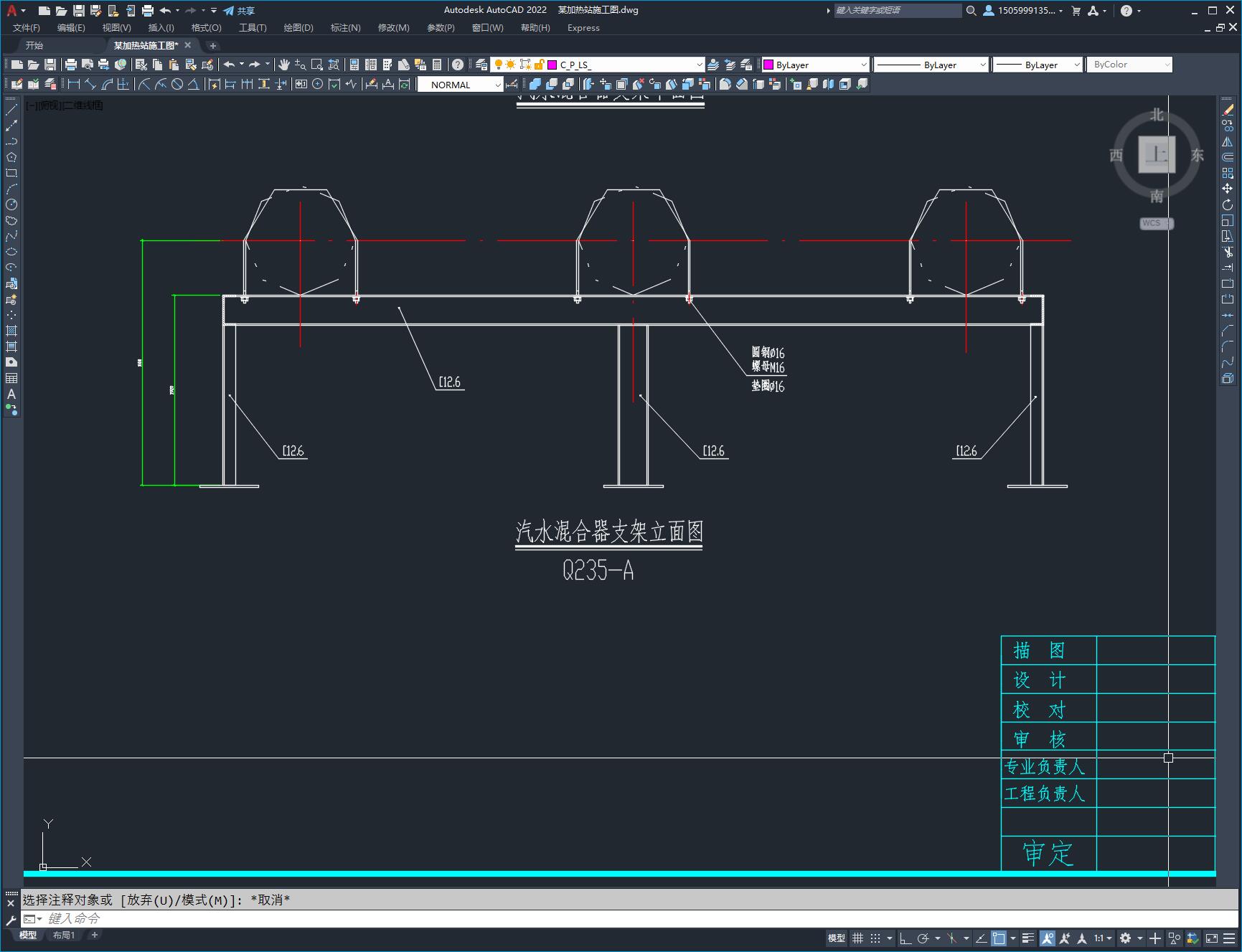Click the 共享 share button

tap(239, 11)
